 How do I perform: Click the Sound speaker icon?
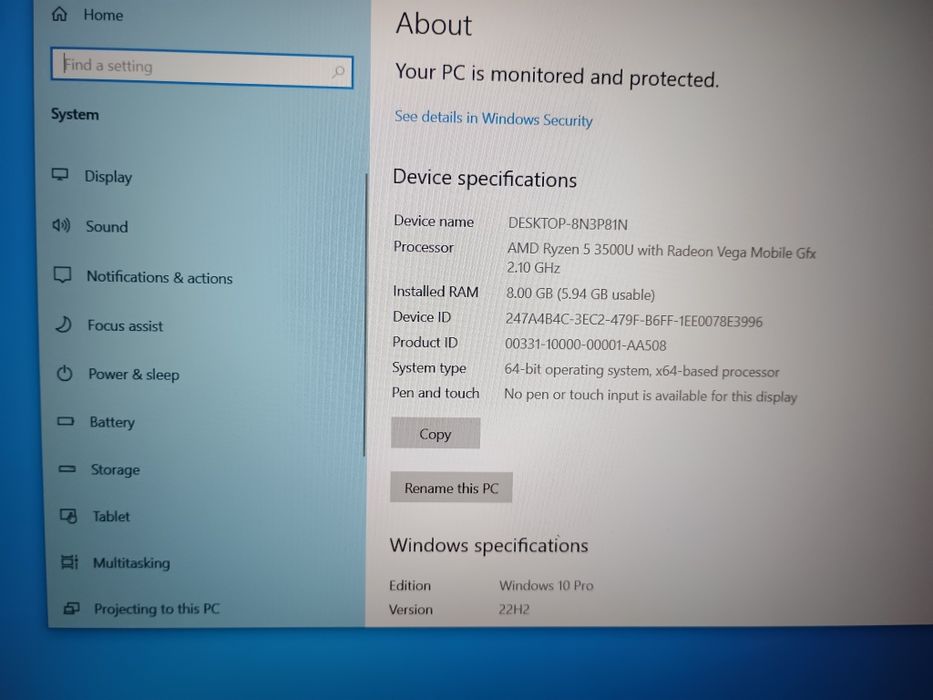point(61,225)
